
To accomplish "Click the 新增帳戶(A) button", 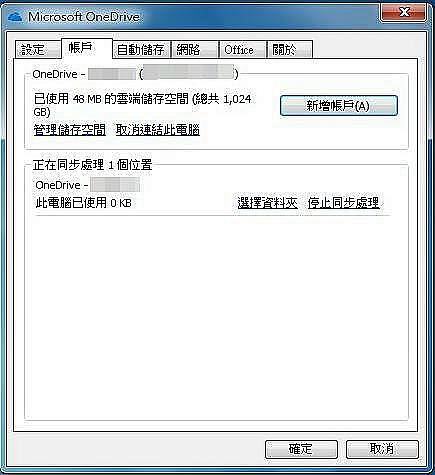I will pyautogui.click(x=338, y=106).
